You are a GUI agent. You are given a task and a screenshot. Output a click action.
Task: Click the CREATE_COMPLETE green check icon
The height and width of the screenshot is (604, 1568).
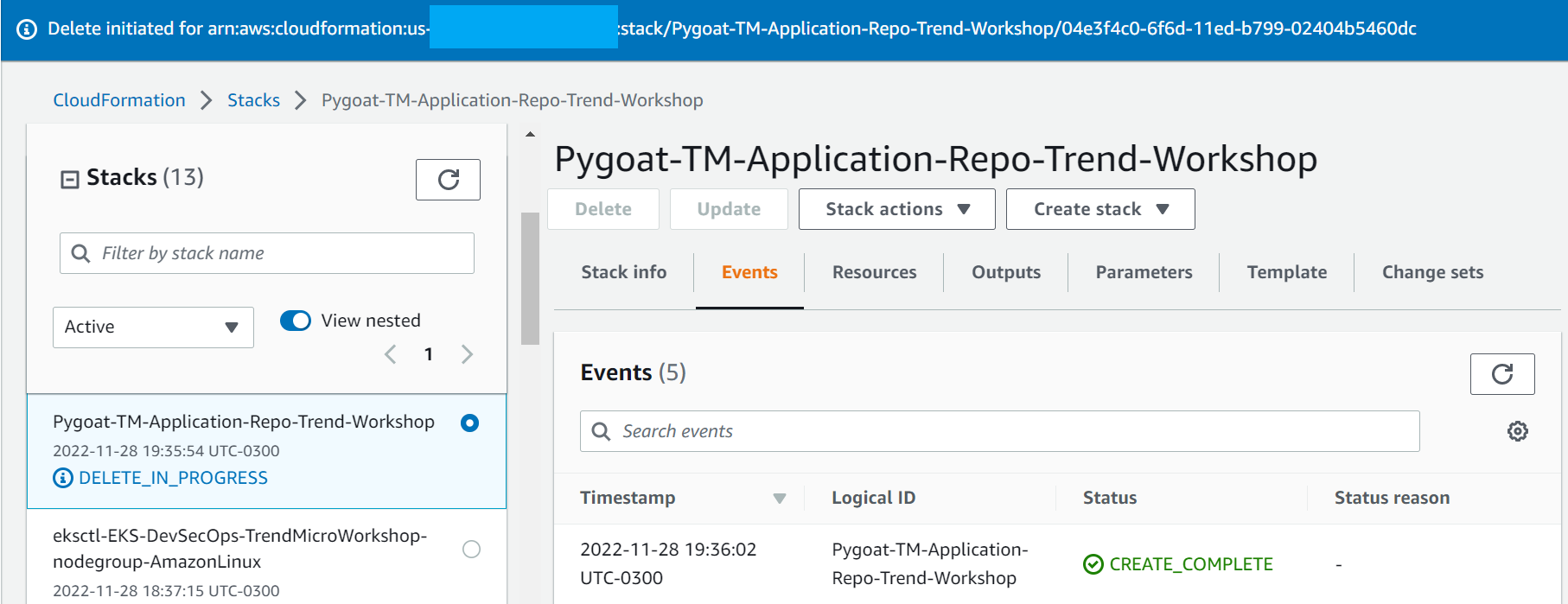[x=1093, y=564]
